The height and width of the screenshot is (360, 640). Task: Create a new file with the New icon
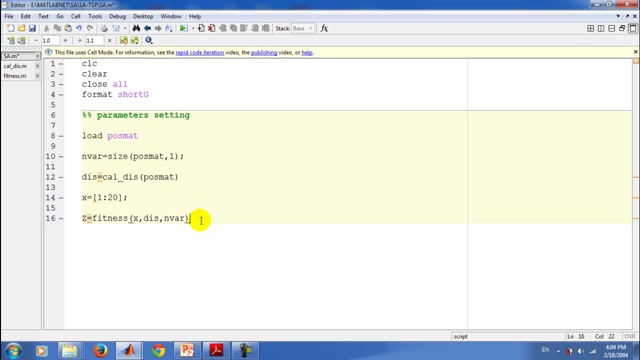(x=11, y=28)
